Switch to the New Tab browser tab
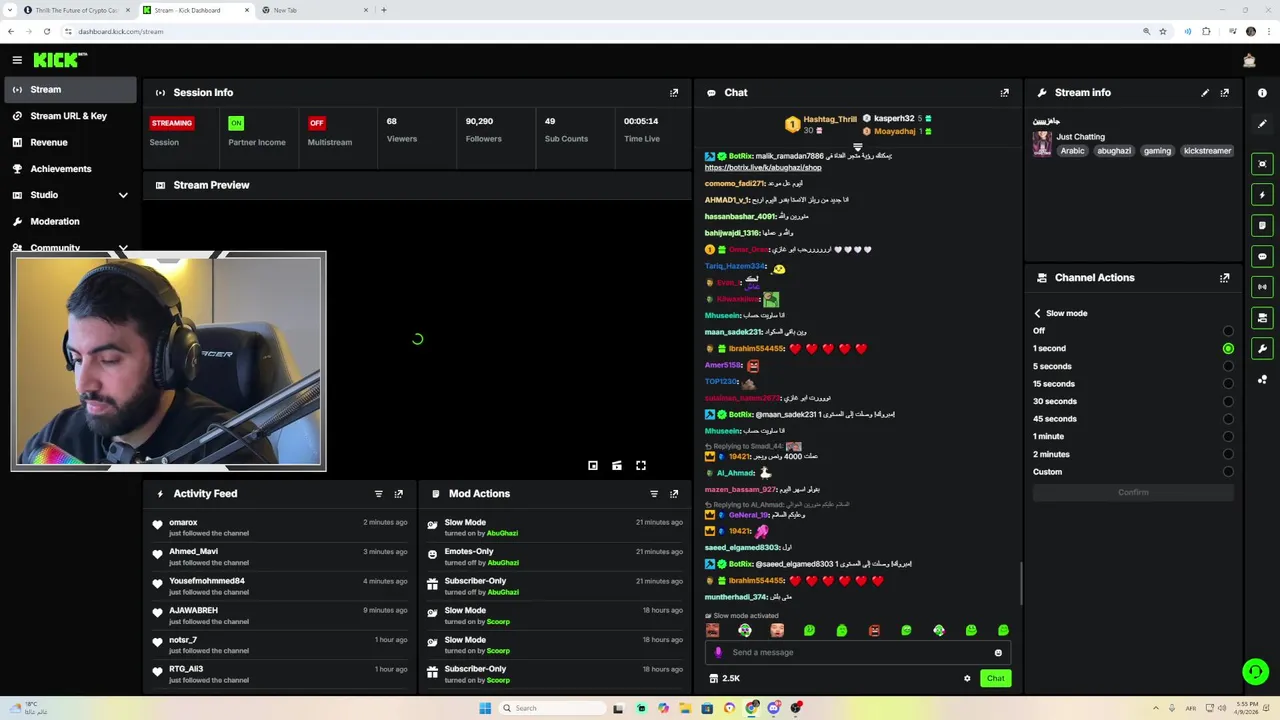The image size is (1280, 720). tap(314, 10)
